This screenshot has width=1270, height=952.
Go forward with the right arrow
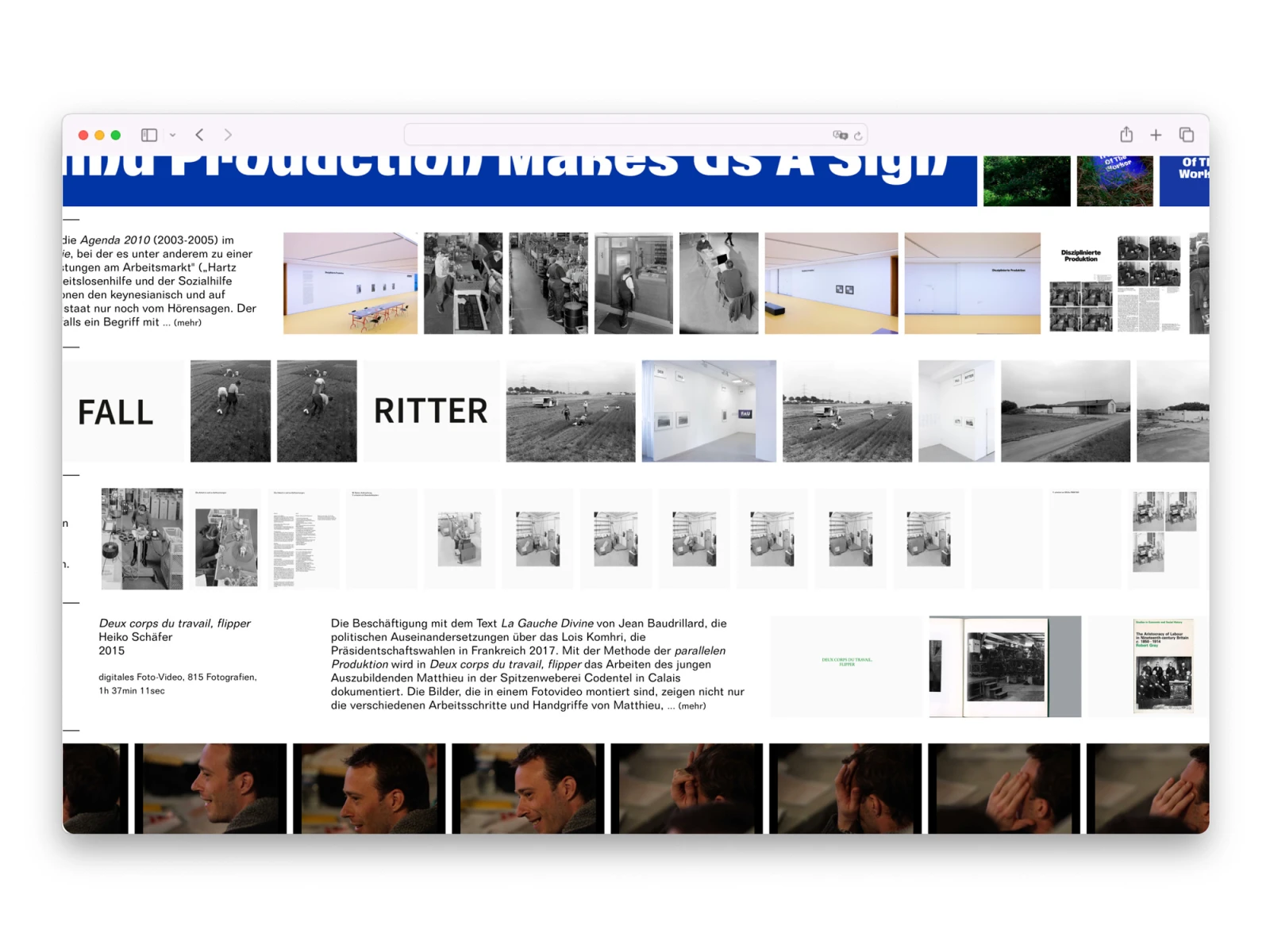pyautogui.click(x=228, y=135)
